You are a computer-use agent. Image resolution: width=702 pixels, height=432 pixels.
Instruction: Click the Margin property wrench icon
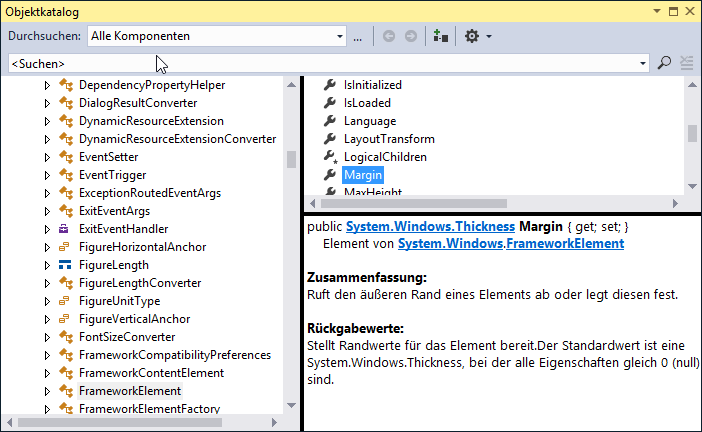coord(330,175)
